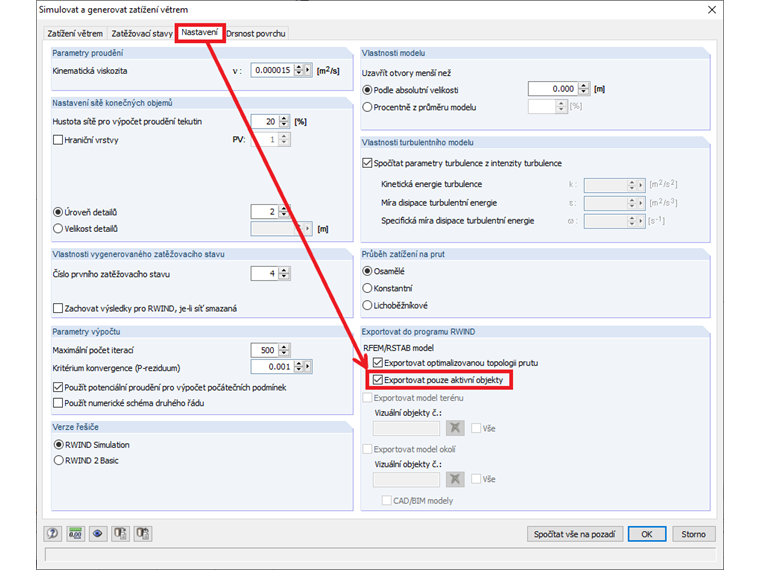Open the Nastavení tab
Screen dimensions: 760x570
[x=200, y=32]
